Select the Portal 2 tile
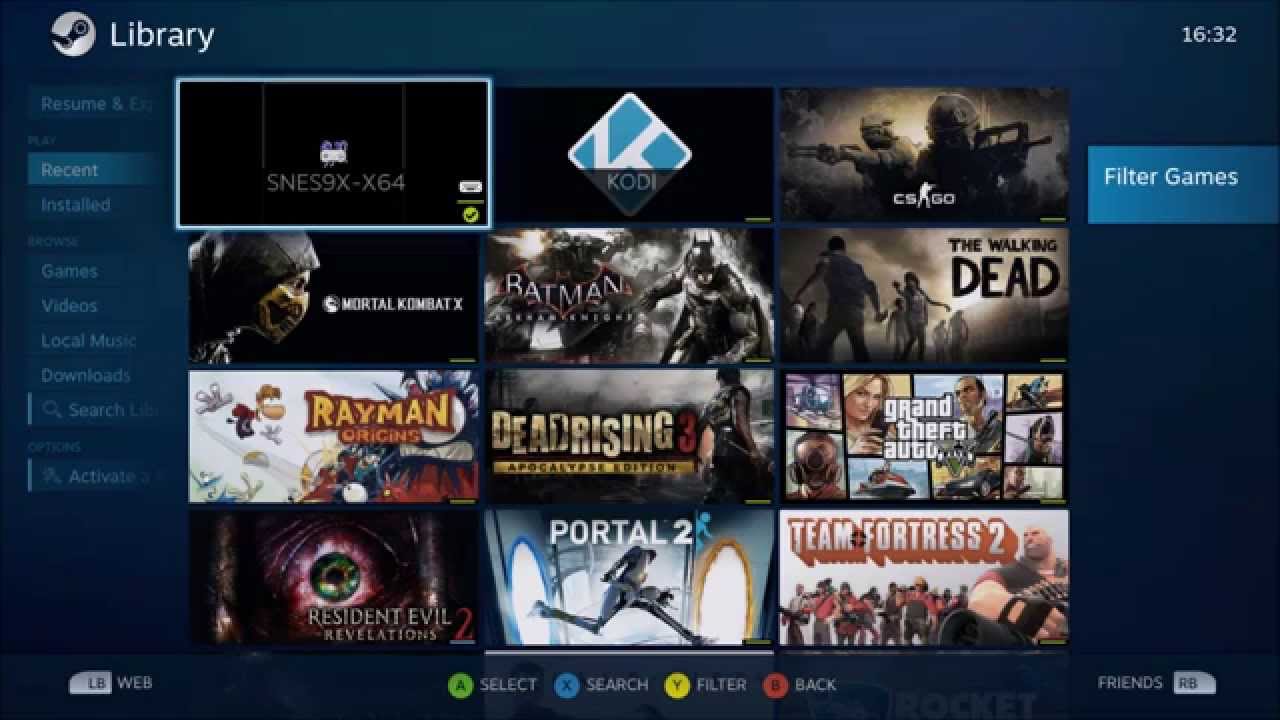The height and width of the screenshot is (720, 1280). (630, 577)
